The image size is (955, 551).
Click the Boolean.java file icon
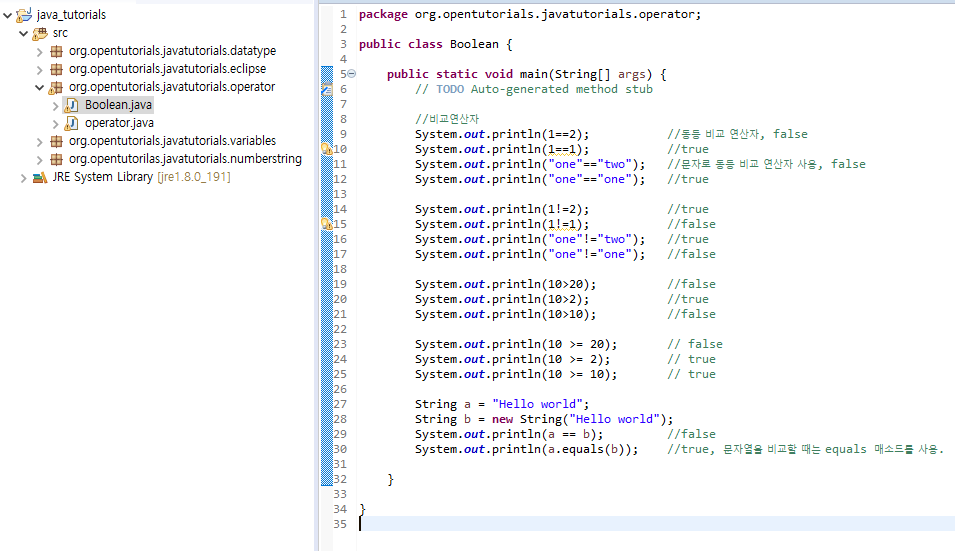click(72, 105)
